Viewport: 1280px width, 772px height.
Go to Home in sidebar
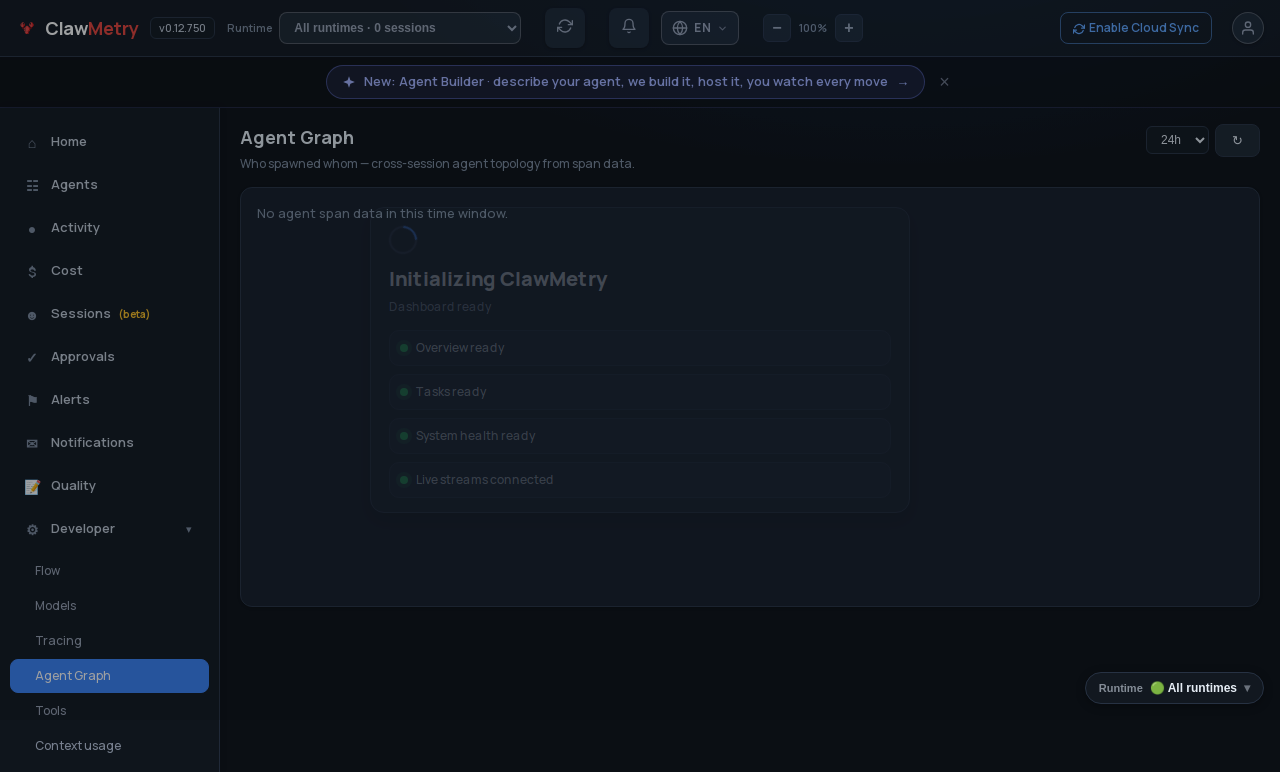point(109,142)
